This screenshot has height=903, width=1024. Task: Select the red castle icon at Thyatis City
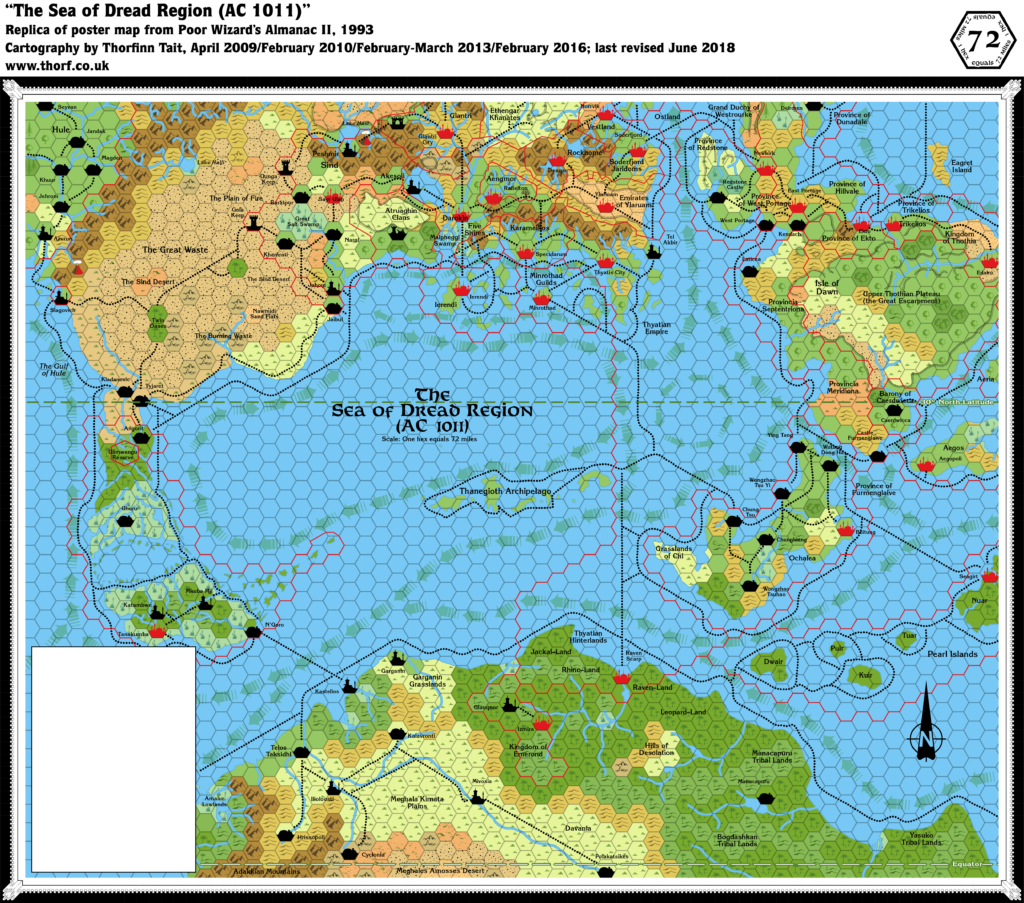pyautogui.click(x=605, y=260)
